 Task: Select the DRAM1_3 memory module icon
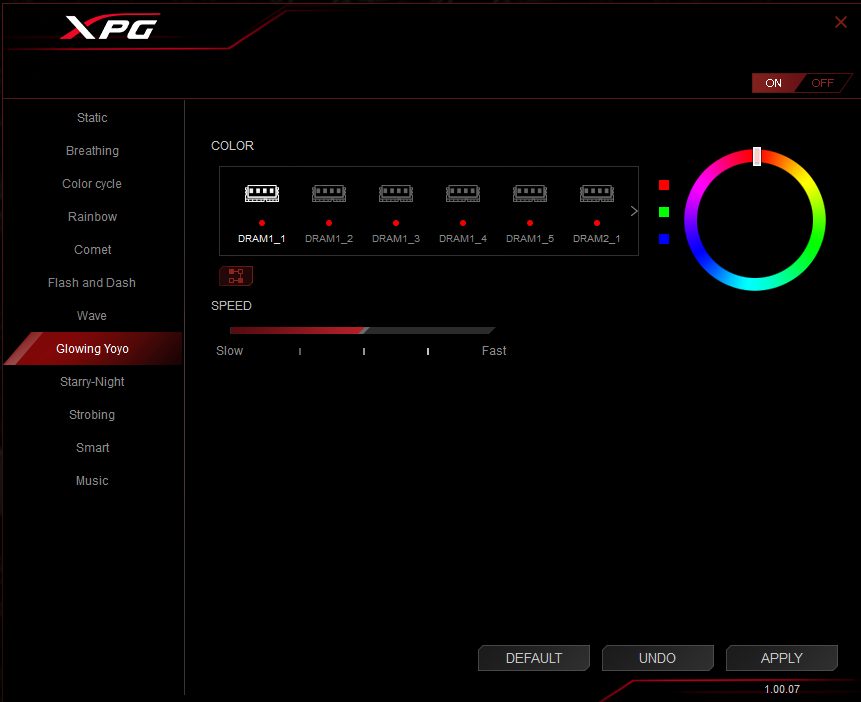coord(396,193)
